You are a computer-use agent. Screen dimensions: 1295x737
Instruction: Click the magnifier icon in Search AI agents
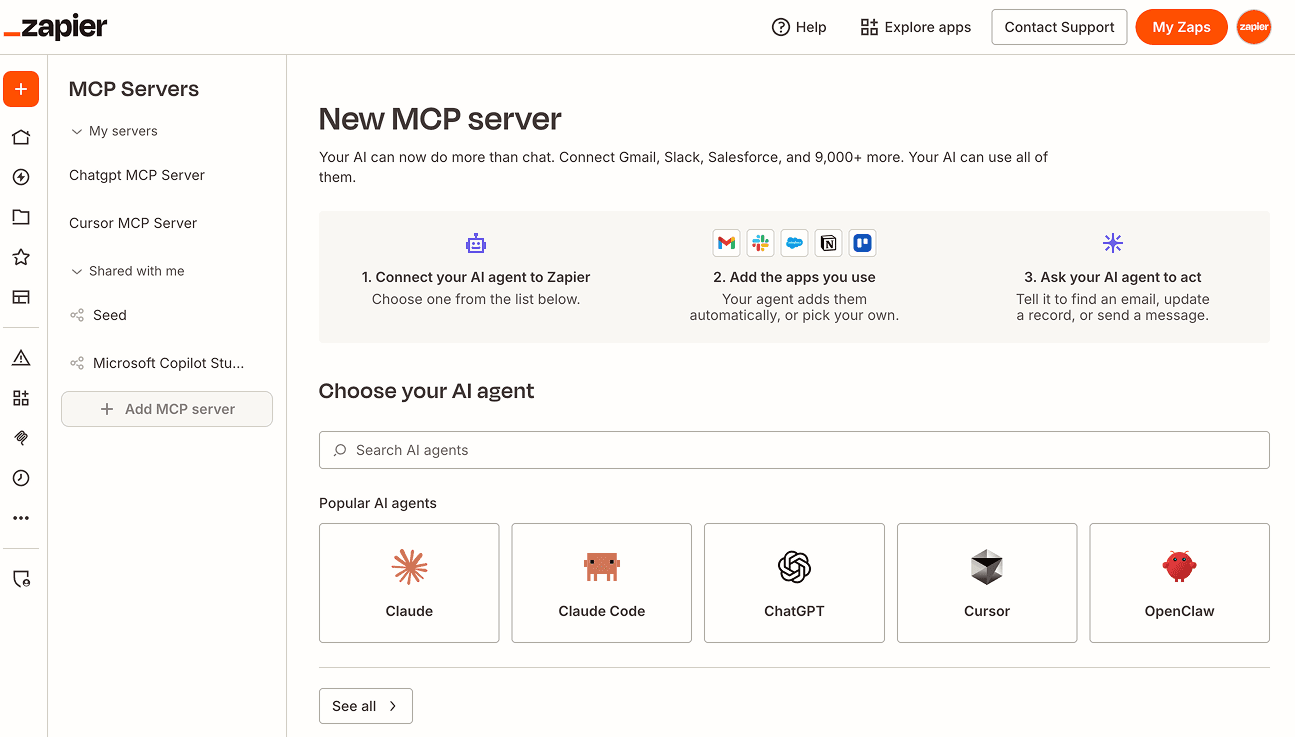340,450
